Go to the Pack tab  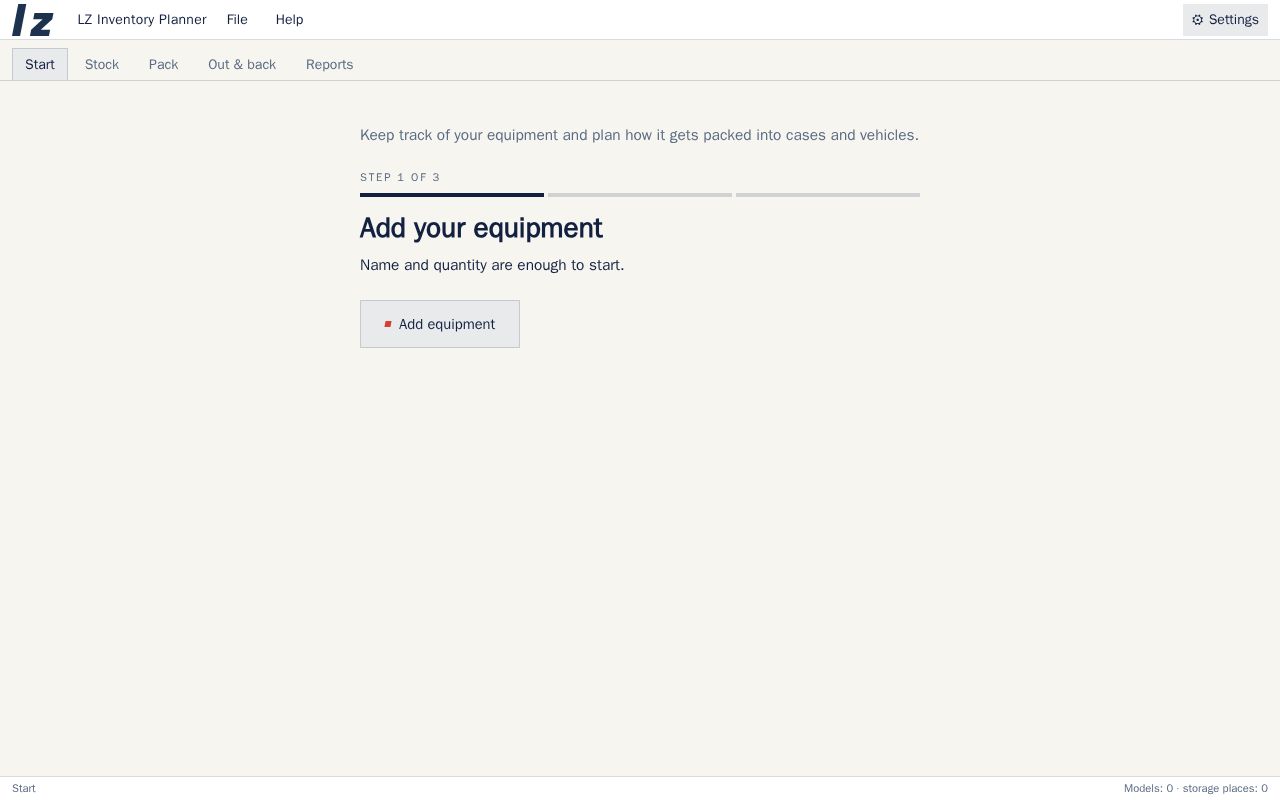point(163,64)
